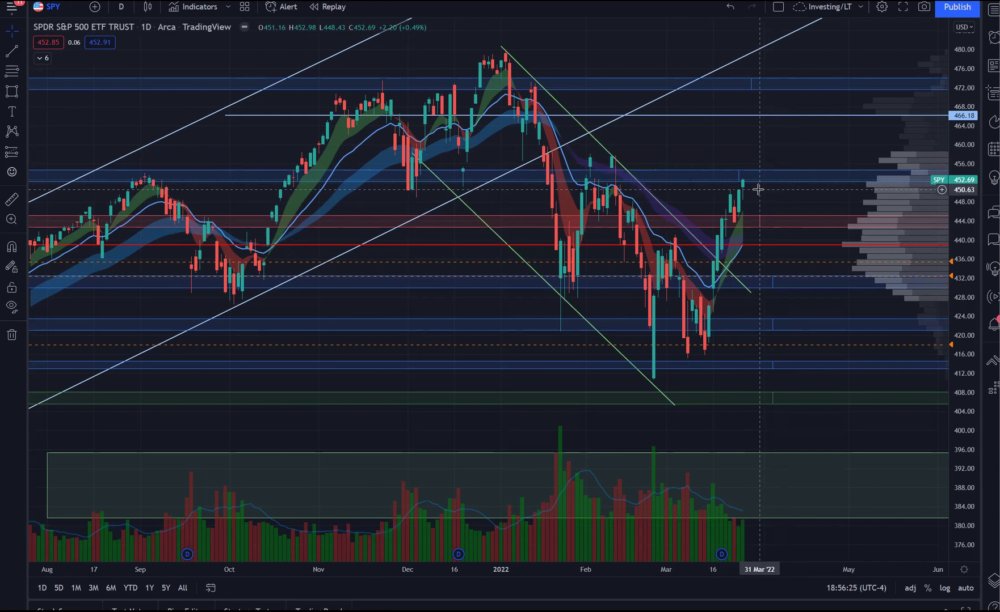Click the SPY symbol search field
The height and width of the screenshot is (612, 1000).
point(53,7)
